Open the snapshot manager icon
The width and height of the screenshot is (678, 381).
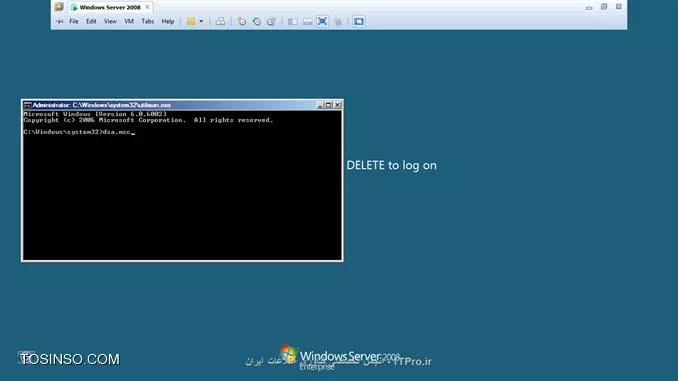(x=272, y=21)
